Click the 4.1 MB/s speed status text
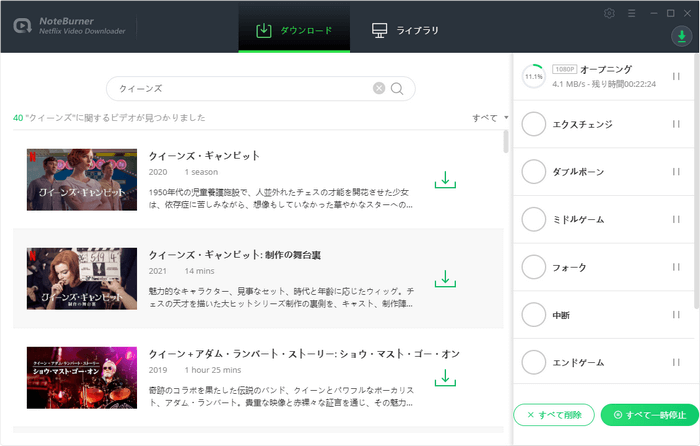 point(604,84)
